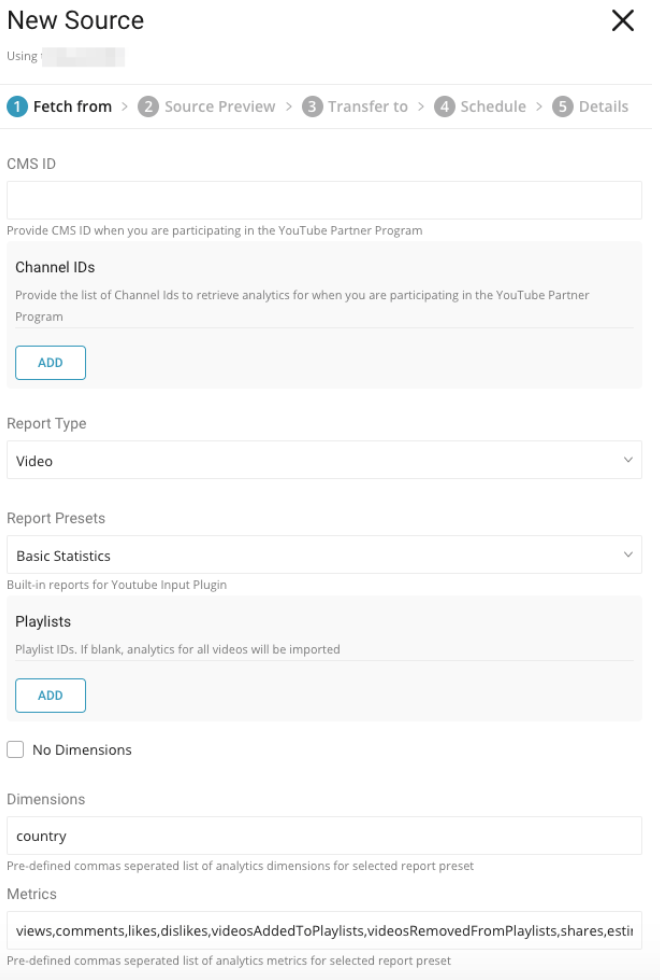Click the CMS ID input field
Screen dimensions: 660x980
pos(324,200)
